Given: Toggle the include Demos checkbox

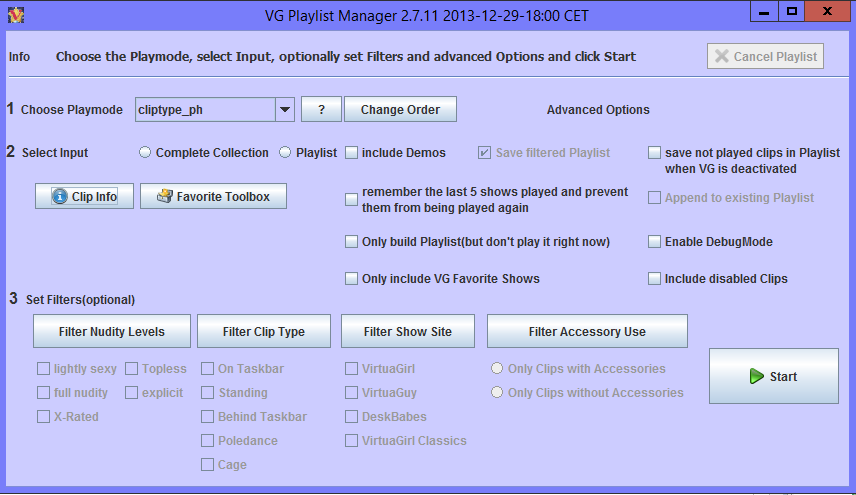Looking at the screenshot, I should pos(352,153).
